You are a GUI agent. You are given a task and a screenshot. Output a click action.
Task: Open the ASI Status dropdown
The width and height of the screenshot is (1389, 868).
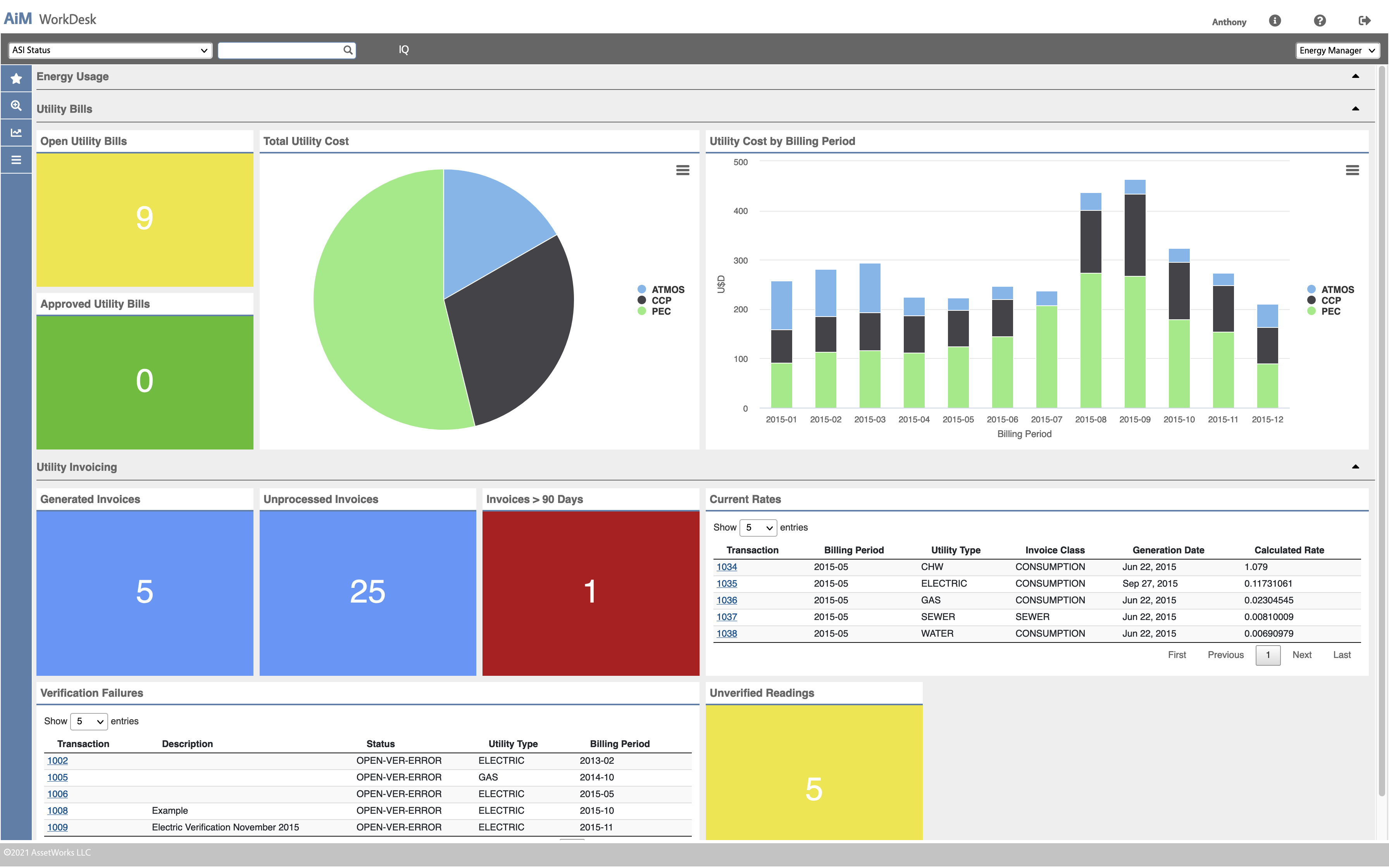(110, 50)
